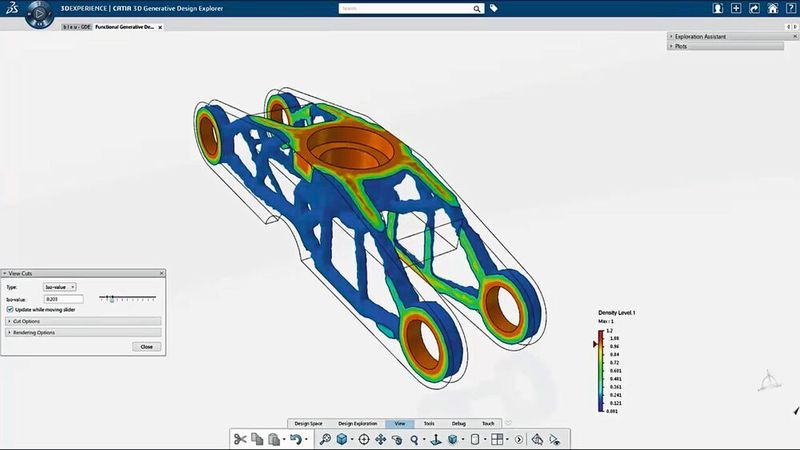Expand the Rendering Options section
This screenshot has height=450, width=800.
click(x=83, y=333)
